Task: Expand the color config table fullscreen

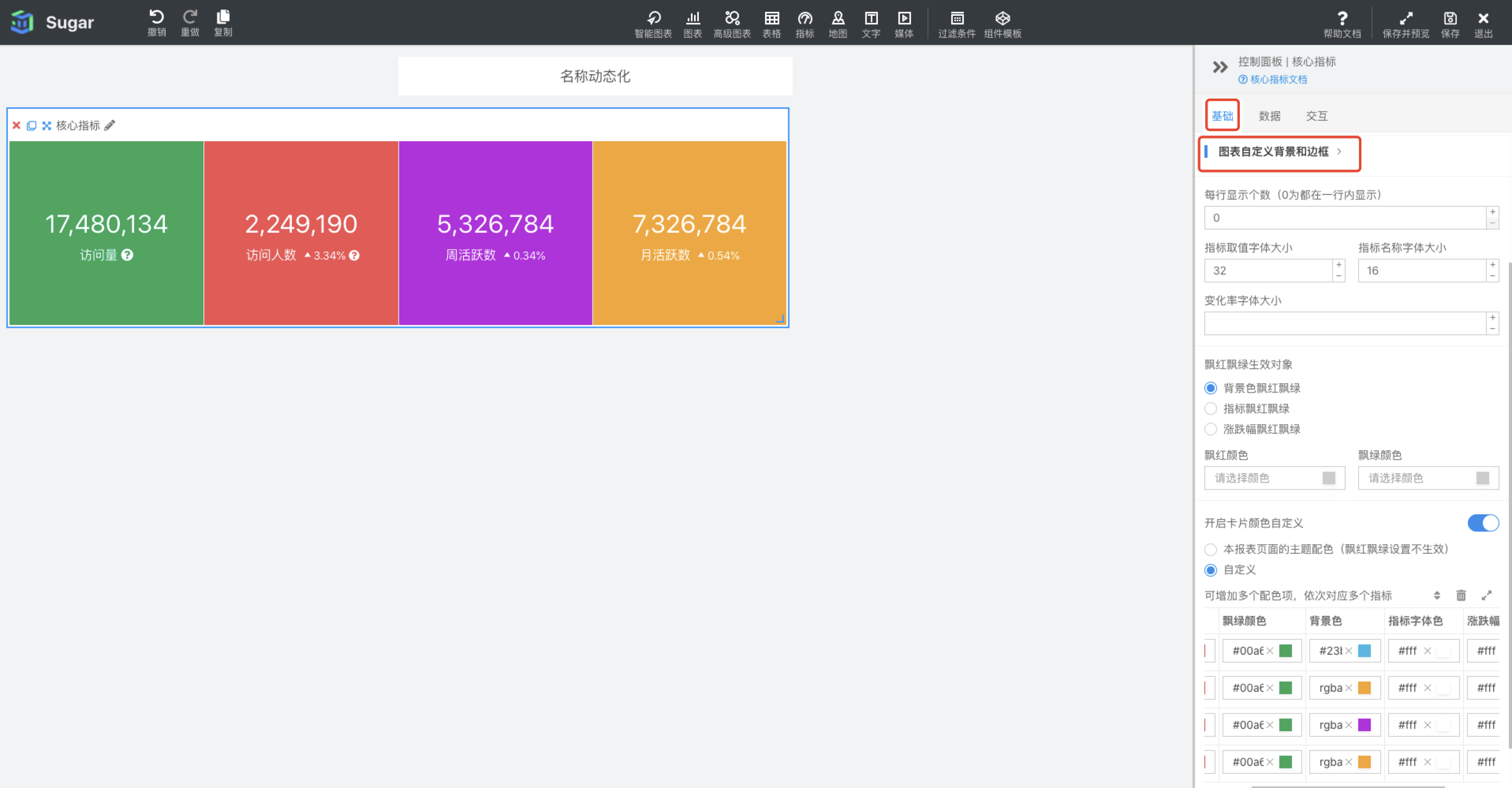Action: pos(1486,596)
